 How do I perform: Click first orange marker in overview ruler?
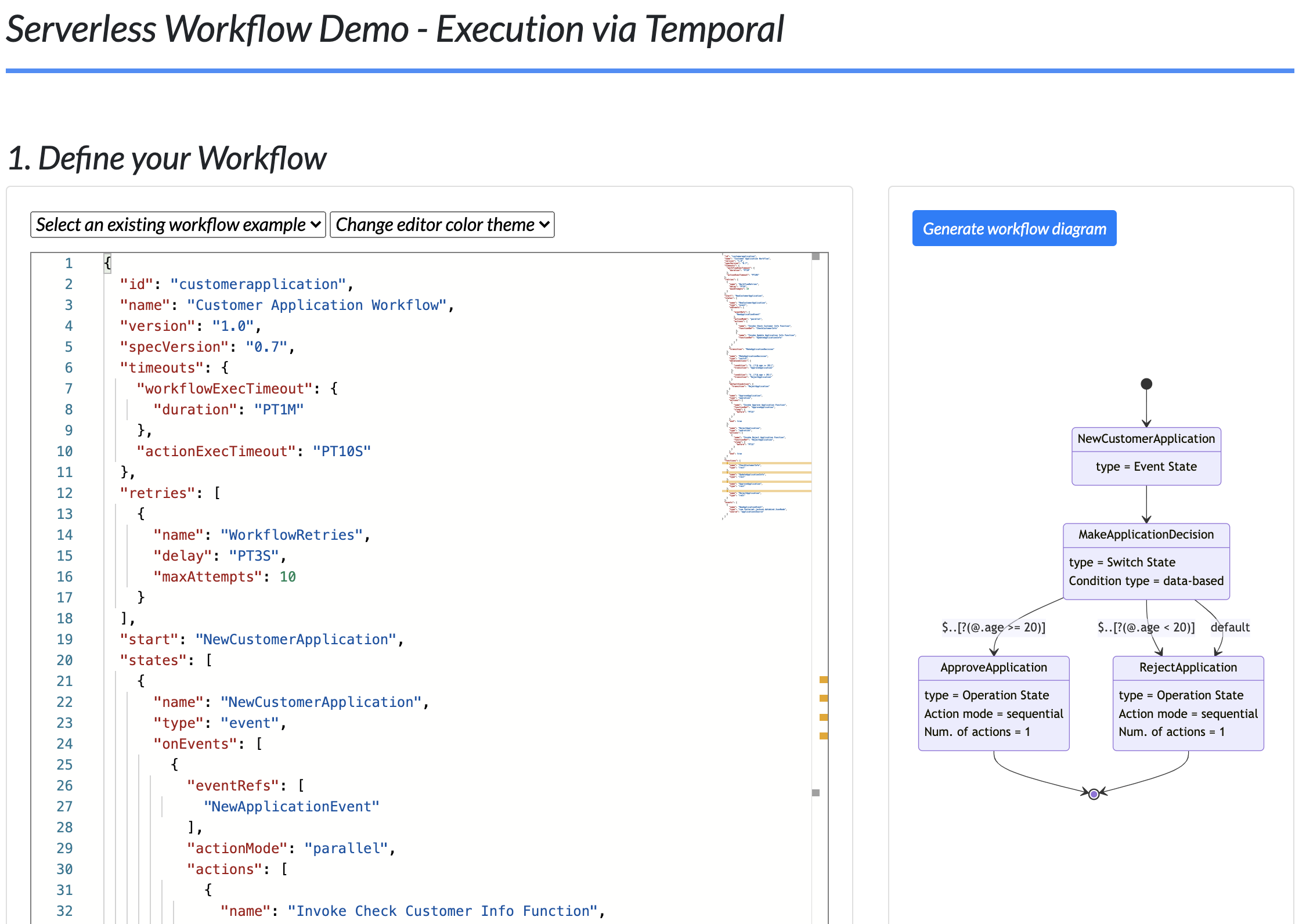point(823,680)
